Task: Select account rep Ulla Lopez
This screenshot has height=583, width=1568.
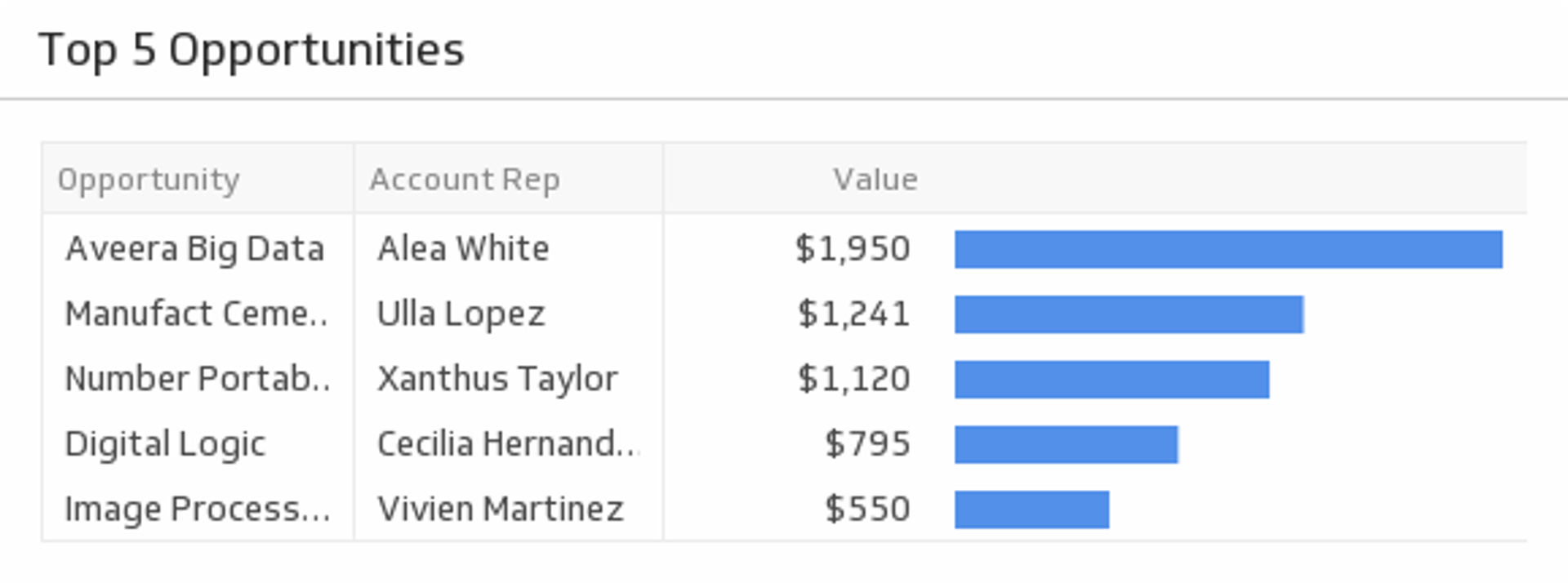Action: pyautogui.click(x=461, y=314)
